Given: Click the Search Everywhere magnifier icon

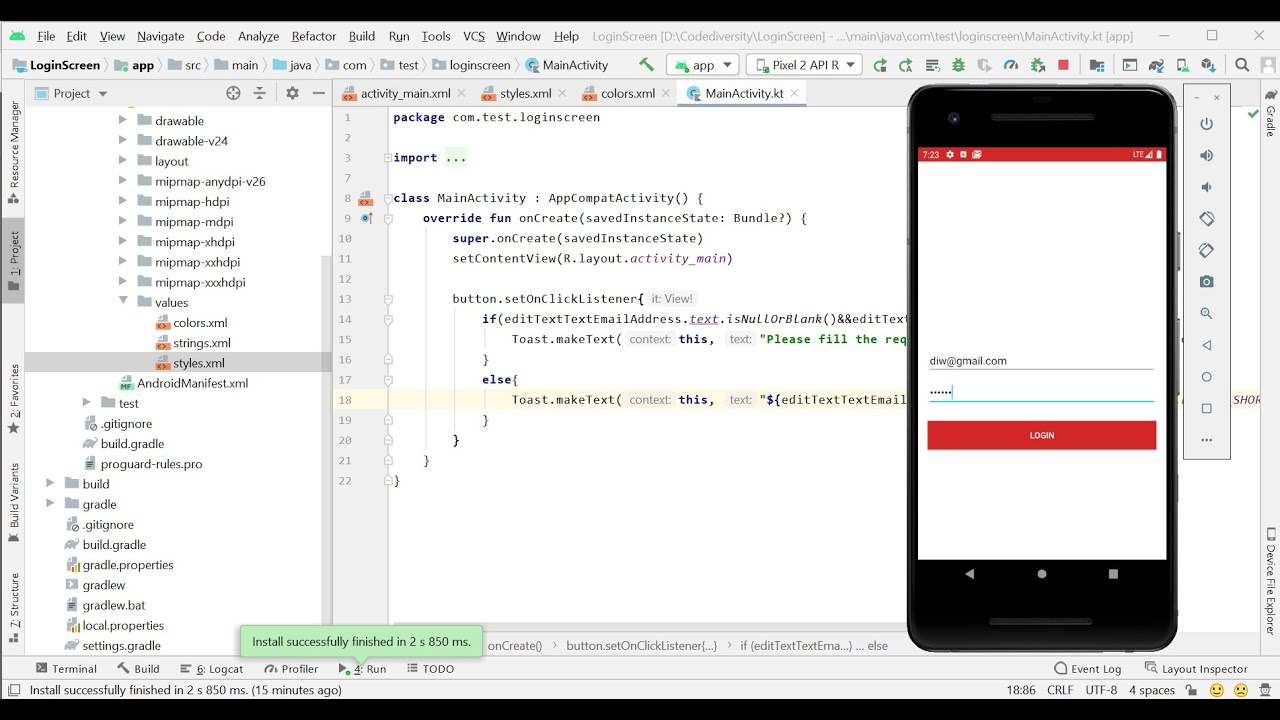Looking at the screenshot, I should tap(1242, 65).
